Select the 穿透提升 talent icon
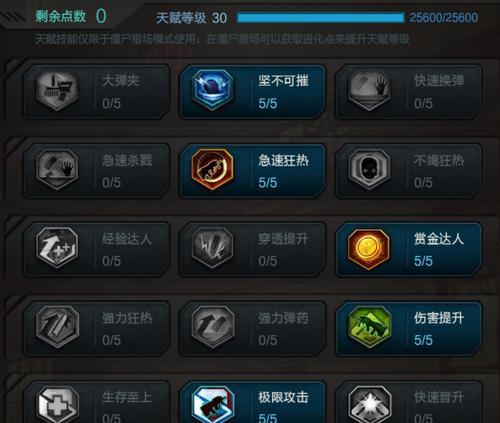Image resolution: width=500 pixels, height=423 pixels. (213, 249)
